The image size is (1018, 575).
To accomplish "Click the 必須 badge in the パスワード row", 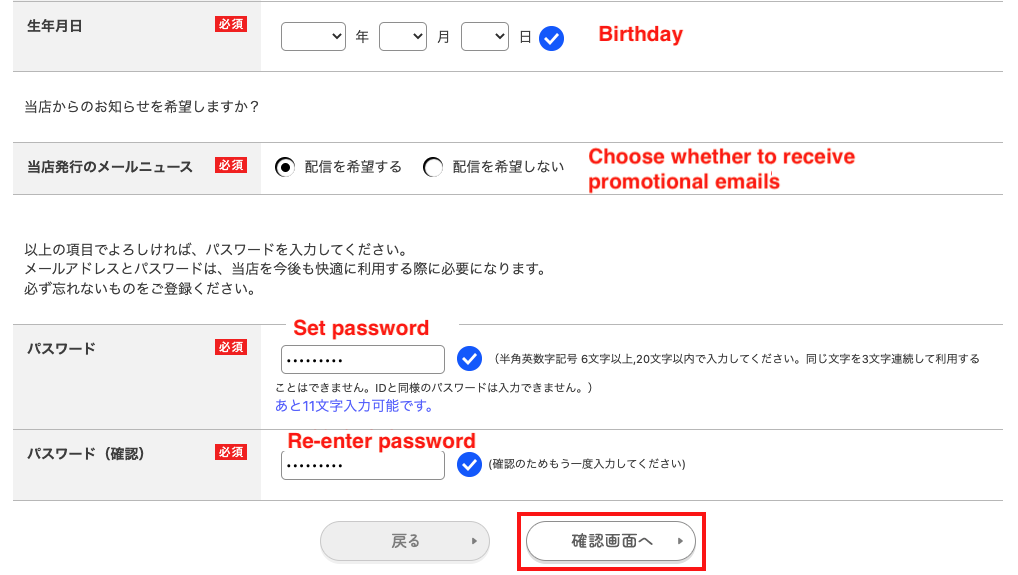I will coord(230,348).
